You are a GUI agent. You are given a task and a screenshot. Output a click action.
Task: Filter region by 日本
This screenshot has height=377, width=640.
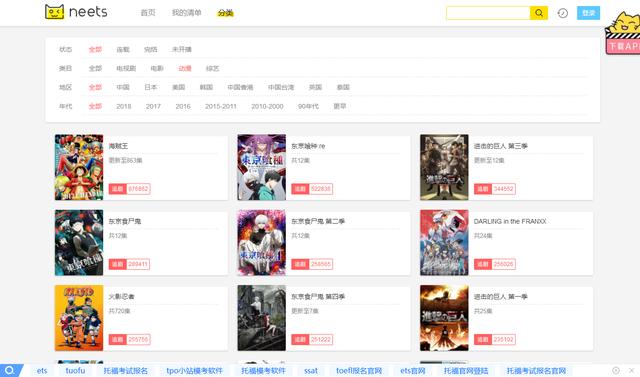point(151,87)
